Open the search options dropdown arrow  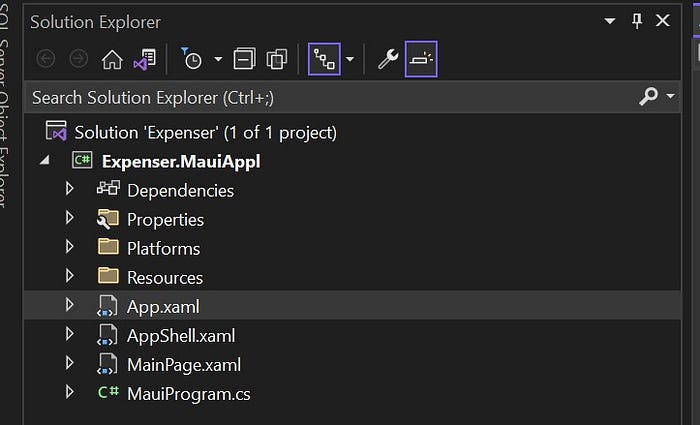670,96
